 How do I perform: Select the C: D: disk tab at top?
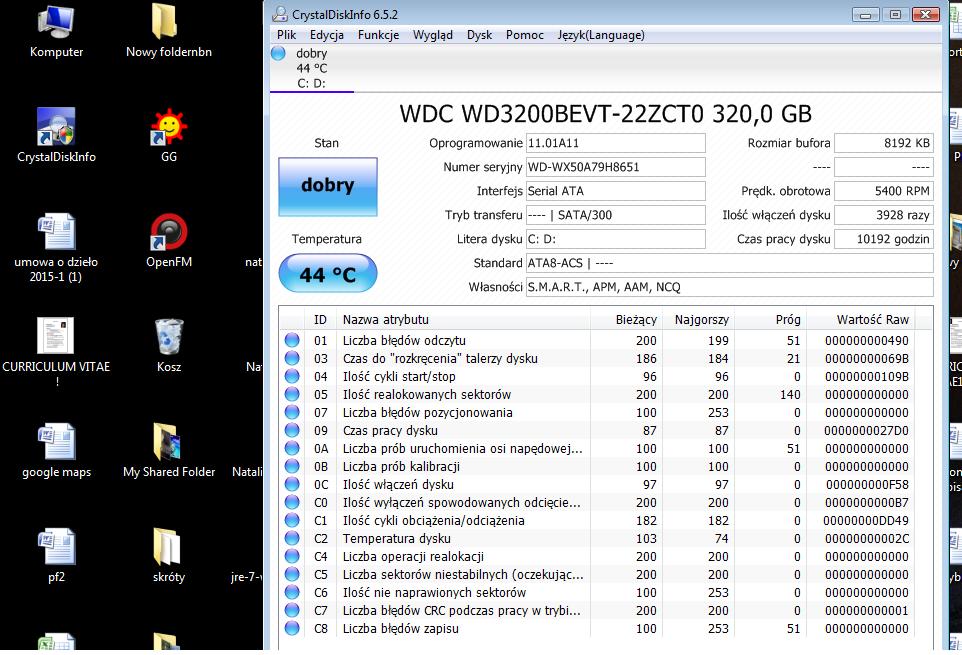tap(312, 69)
